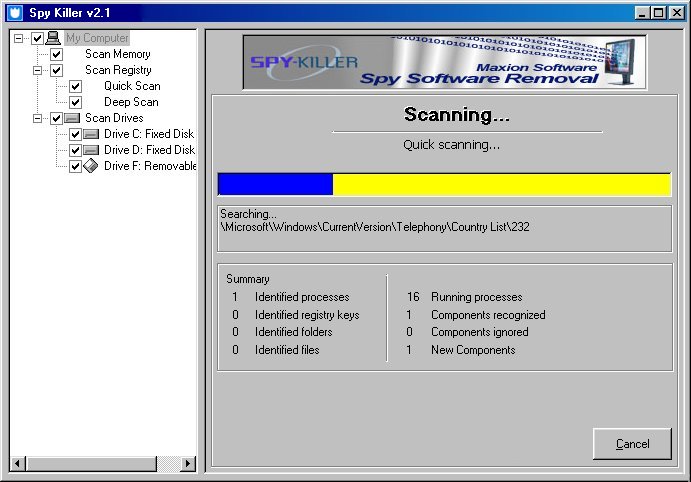Screen dimensions: 691x482
Task: Maximize the Spy Killer window
Action: pyautogui.click(x=658, y=13)
